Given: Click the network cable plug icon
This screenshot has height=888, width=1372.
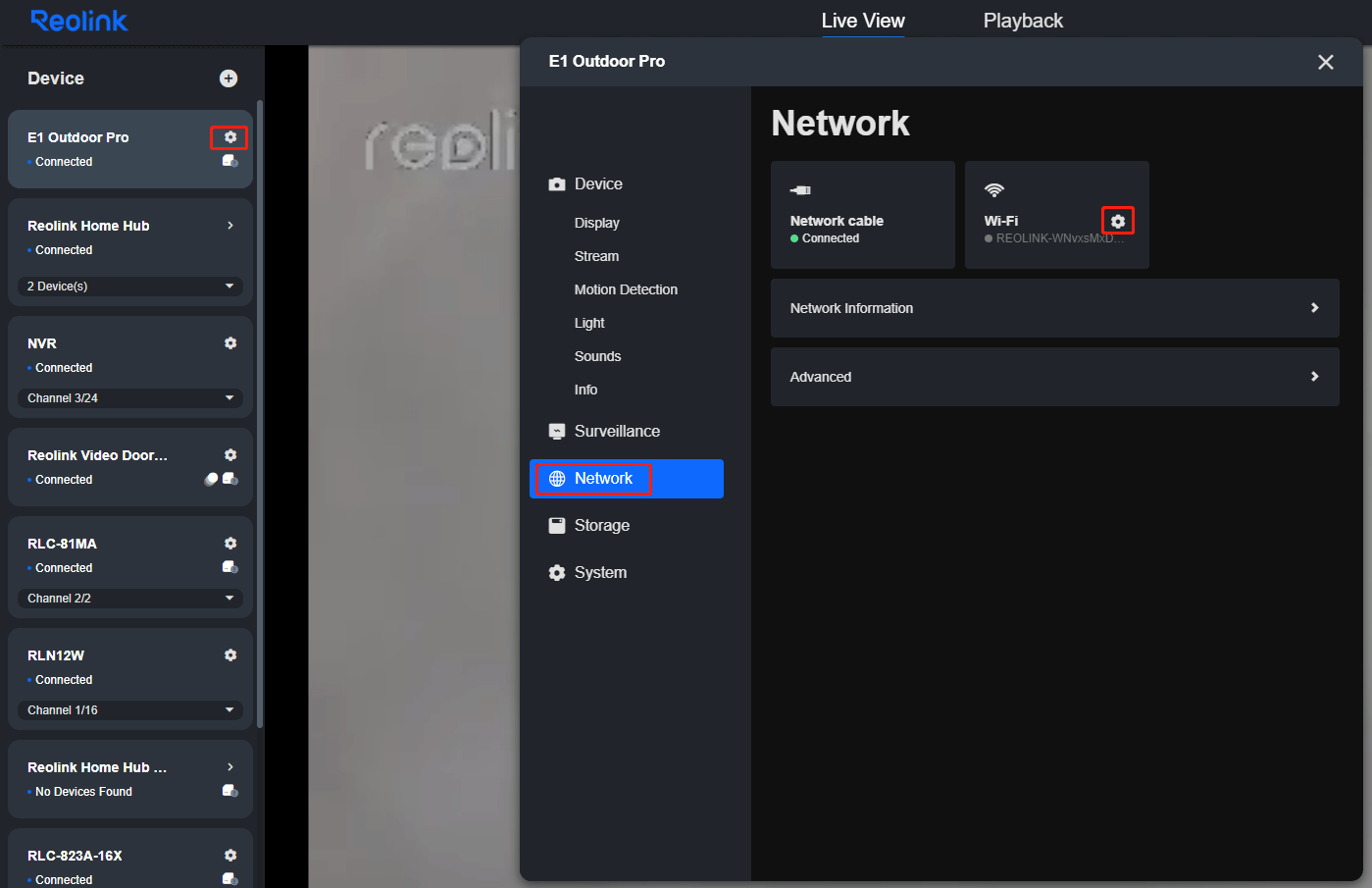Looking at the screenshot, I should (x=801, y=190).
